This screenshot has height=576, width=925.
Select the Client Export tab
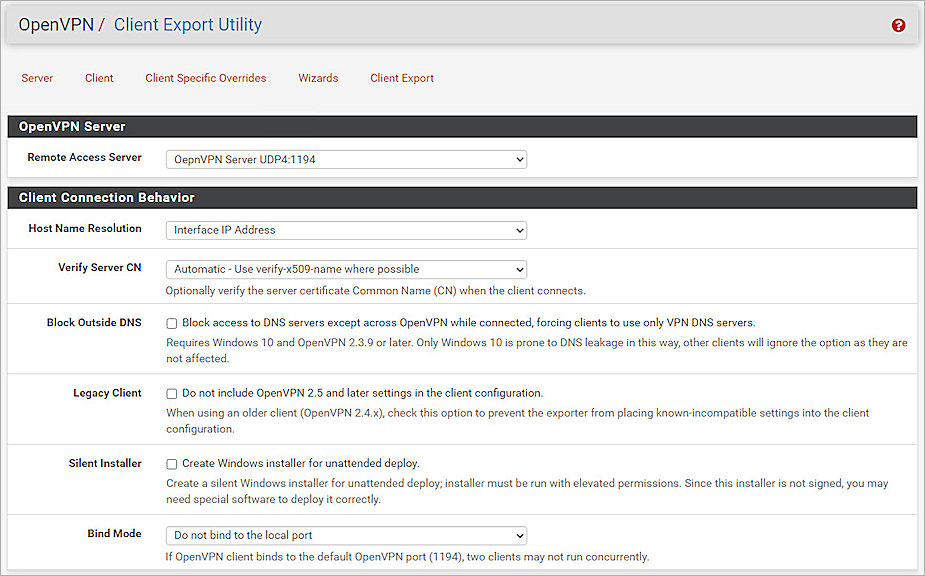(x=401, y=78)
